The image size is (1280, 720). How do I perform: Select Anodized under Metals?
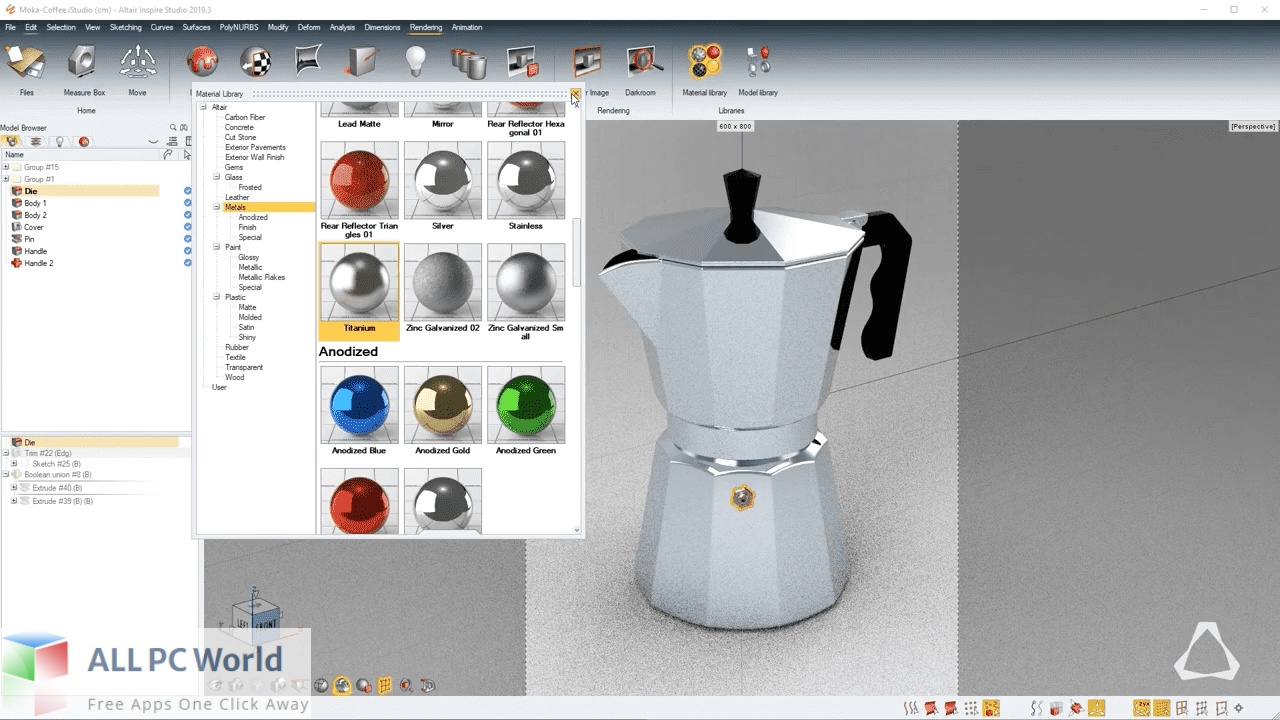[253, 217]
